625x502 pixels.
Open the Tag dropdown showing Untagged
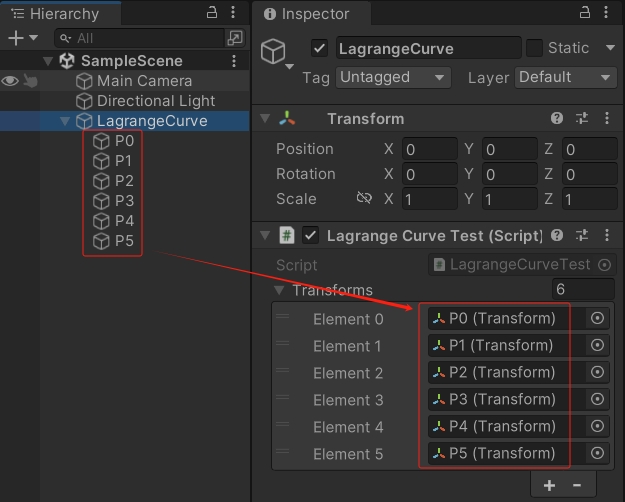coord(392,77)
